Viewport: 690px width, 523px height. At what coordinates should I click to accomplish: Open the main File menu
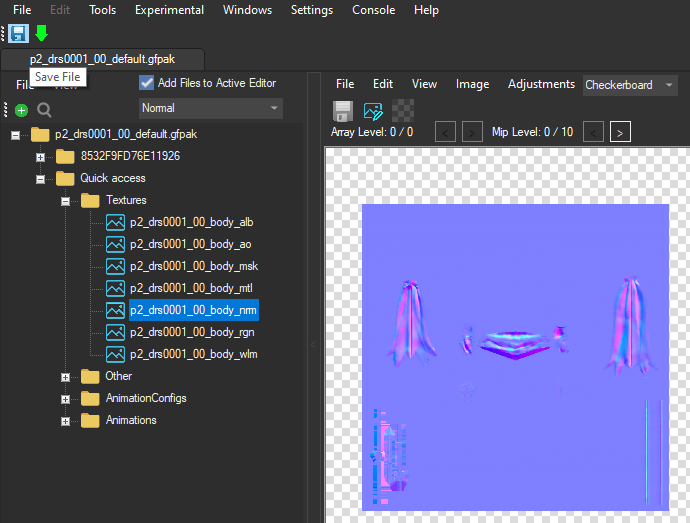pyautogui.click(x=22, y=10)
